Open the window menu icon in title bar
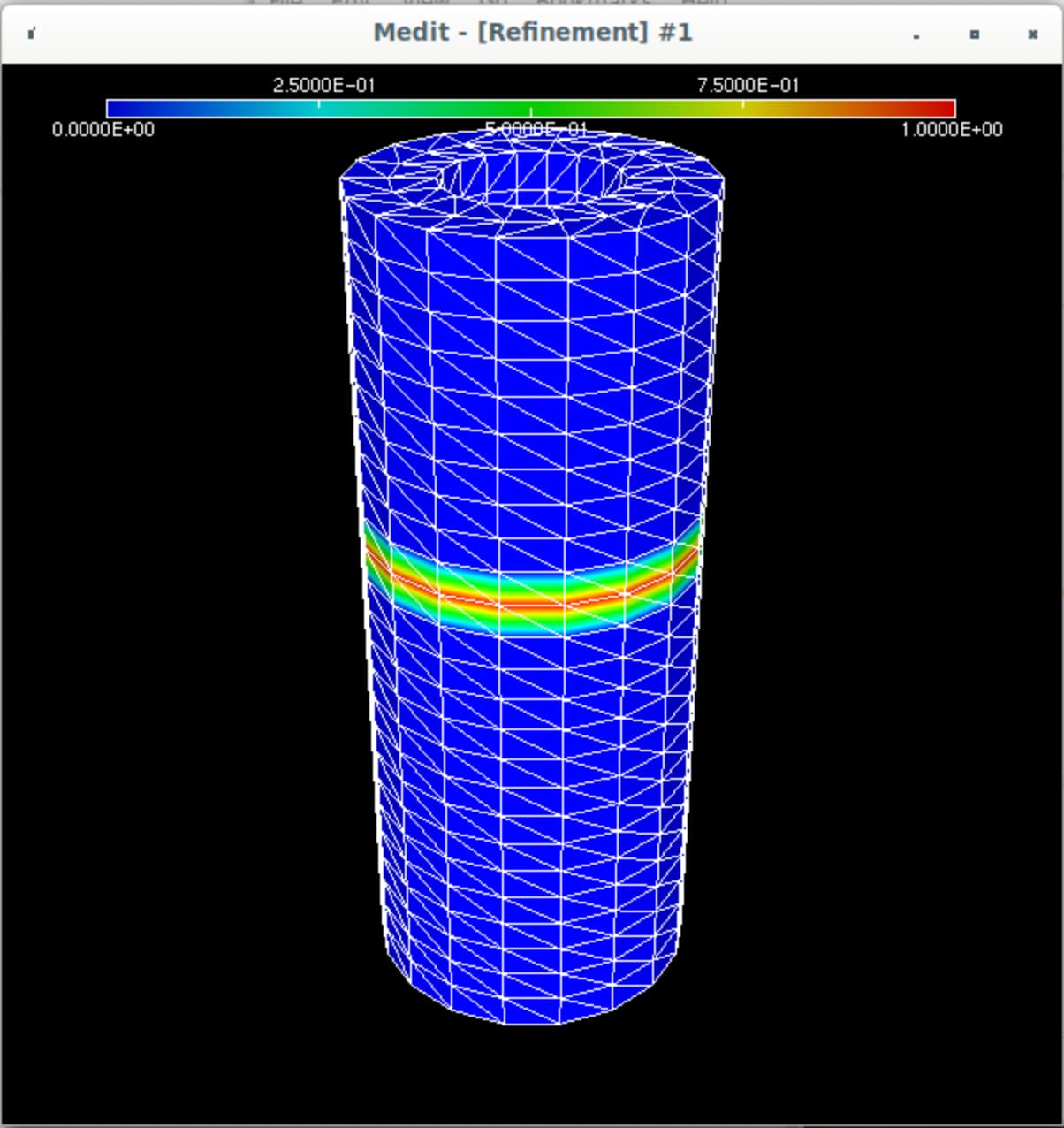Screen dimensions: 1064x1128 [x=32, y=34]
